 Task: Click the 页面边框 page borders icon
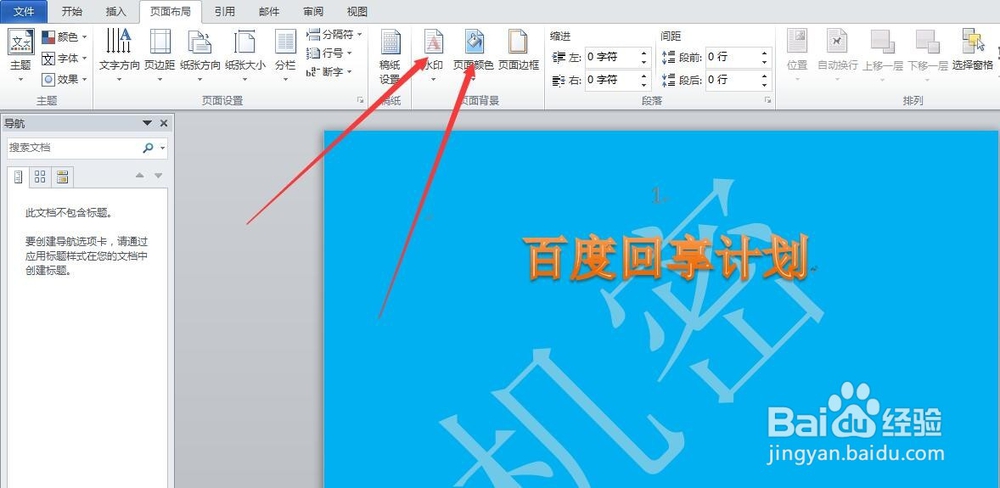tap(518, 42)
